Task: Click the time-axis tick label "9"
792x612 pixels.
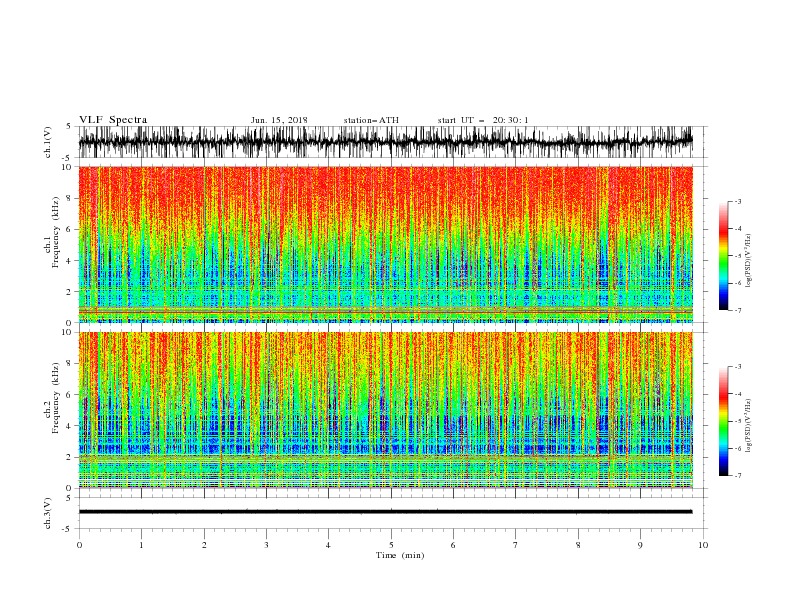Action: click(x=640, y=545)
